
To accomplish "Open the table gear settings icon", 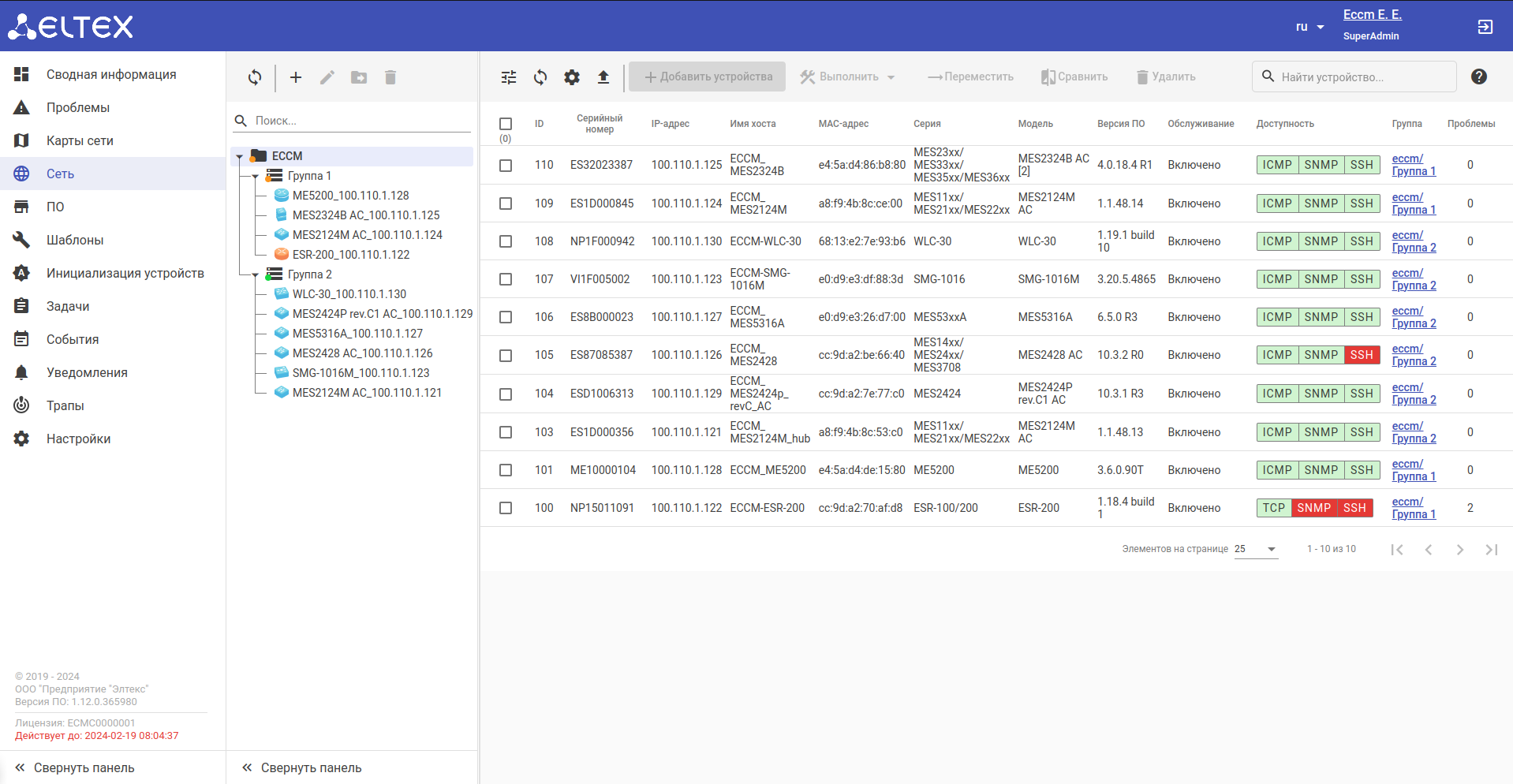I will click(x=572, y=77).
